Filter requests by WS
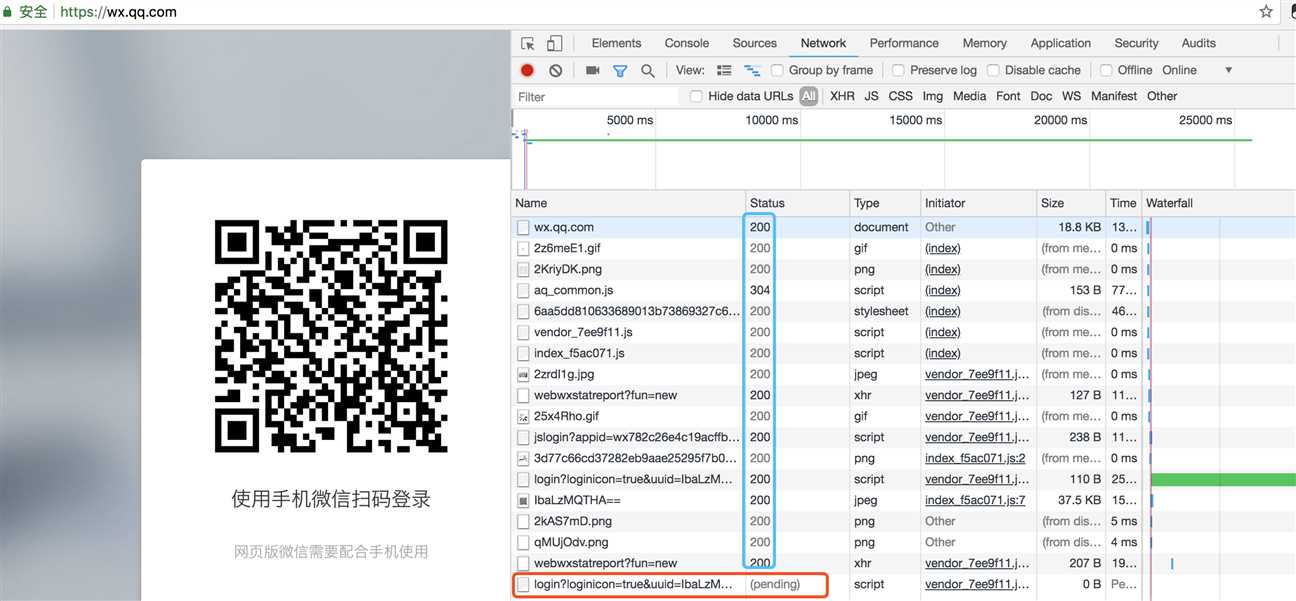The height and width of the screenshot is (601, 1296). coord(1071,96)
